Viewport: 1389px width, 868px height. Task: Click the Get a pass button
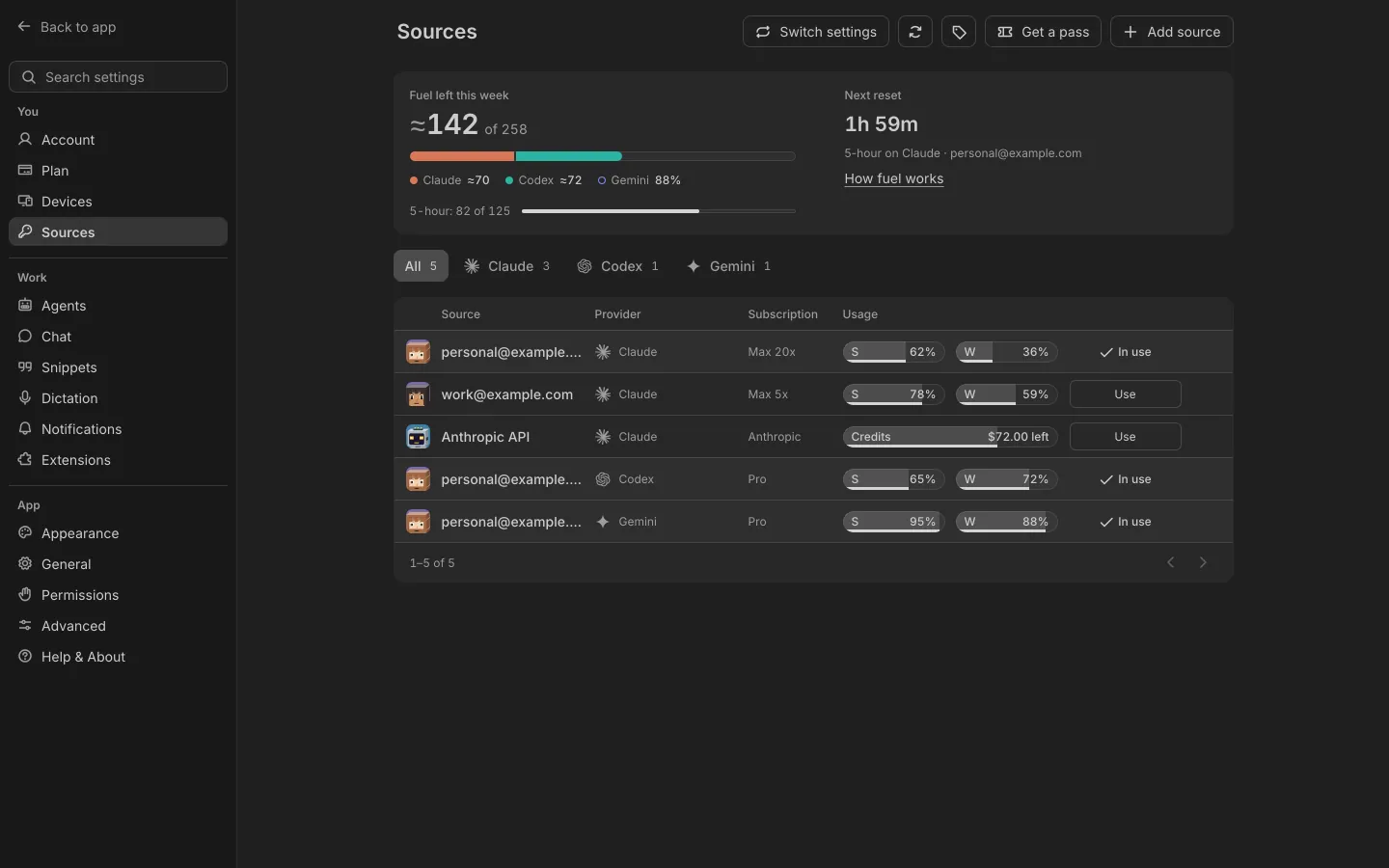[1043, 32]
